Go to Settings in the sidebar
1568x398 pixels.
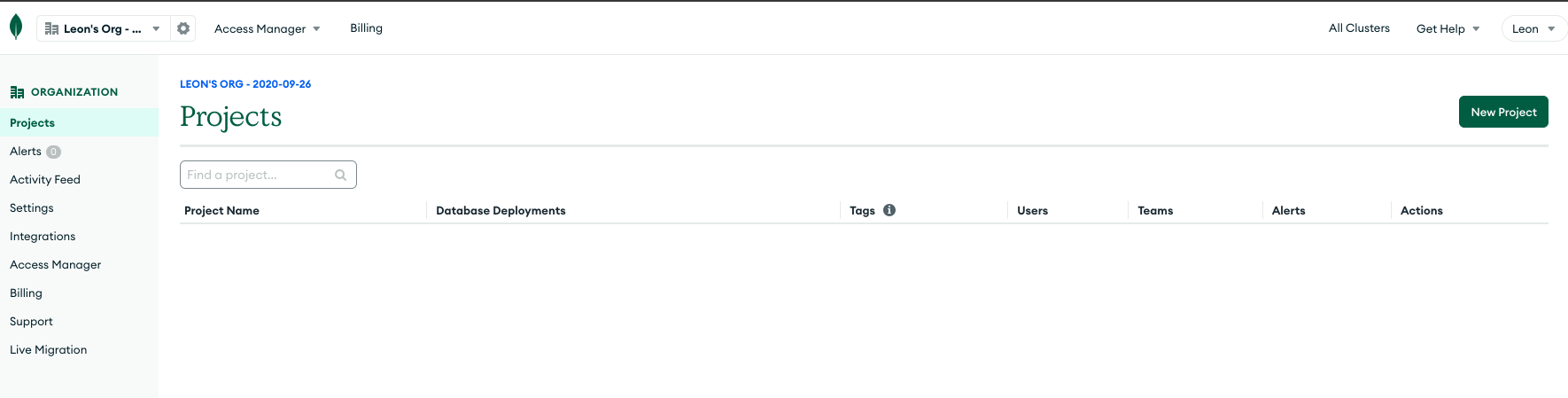(x=32, y=207)
